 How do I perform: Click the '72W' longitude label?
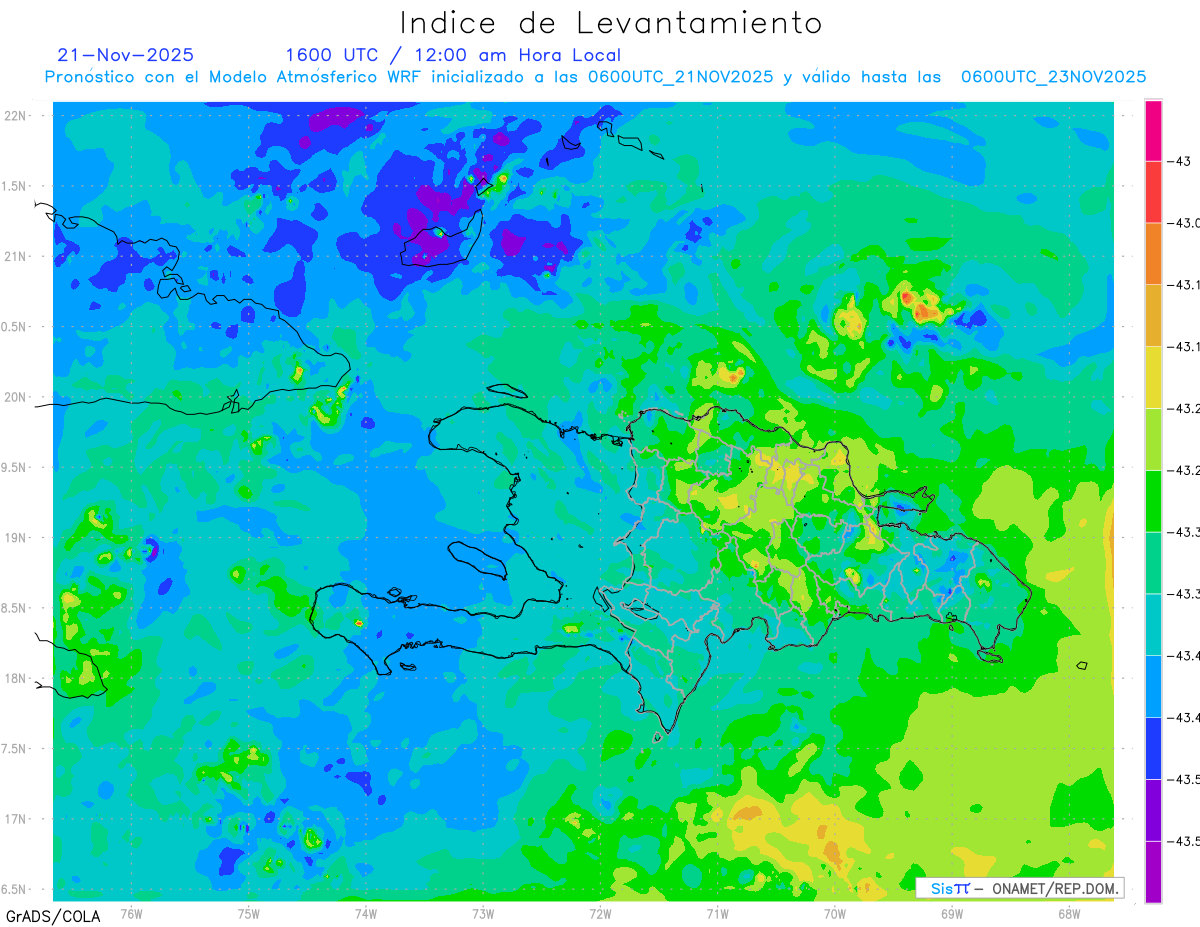point(600,914)
